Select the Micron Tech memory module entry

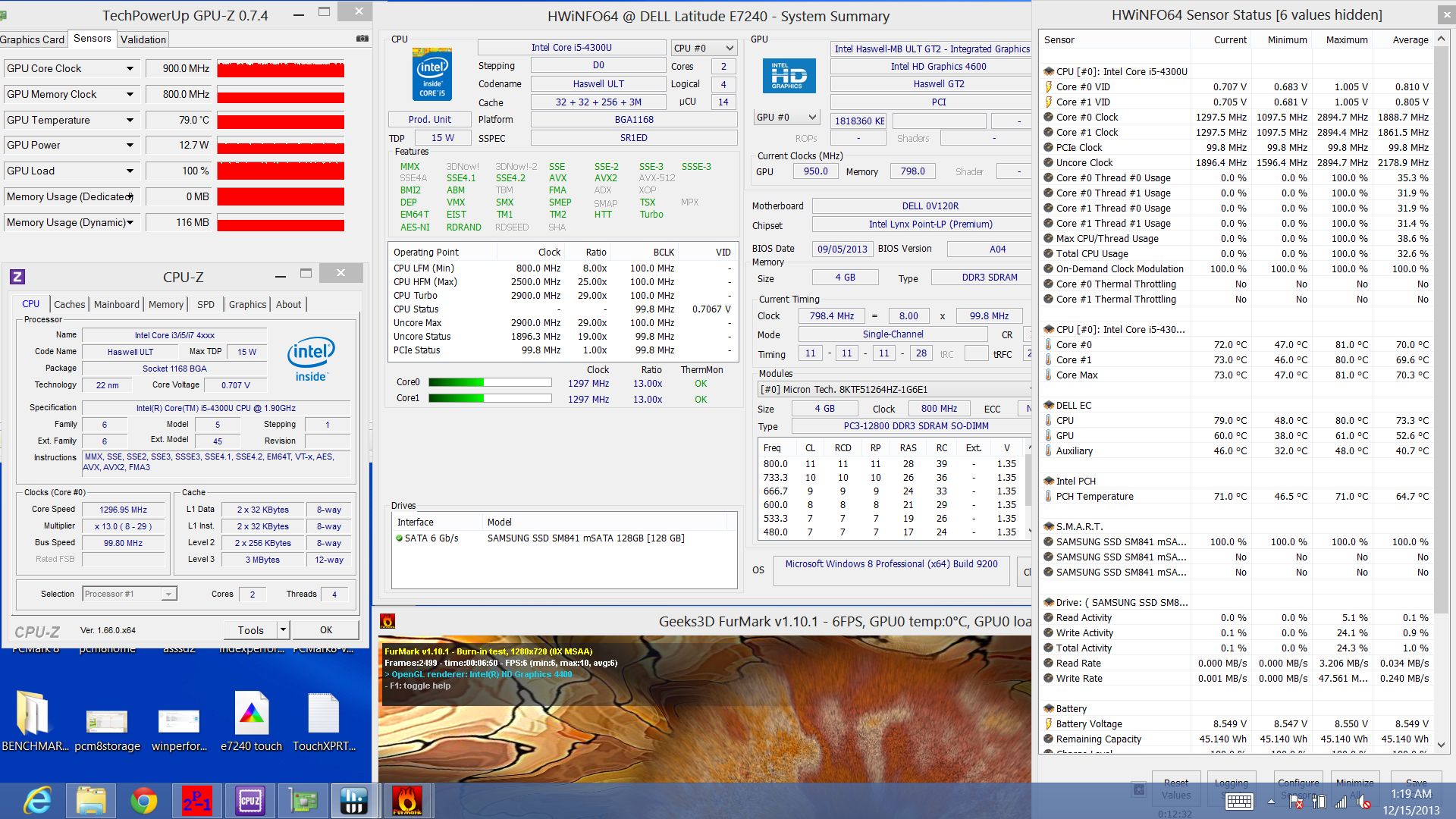894,389
